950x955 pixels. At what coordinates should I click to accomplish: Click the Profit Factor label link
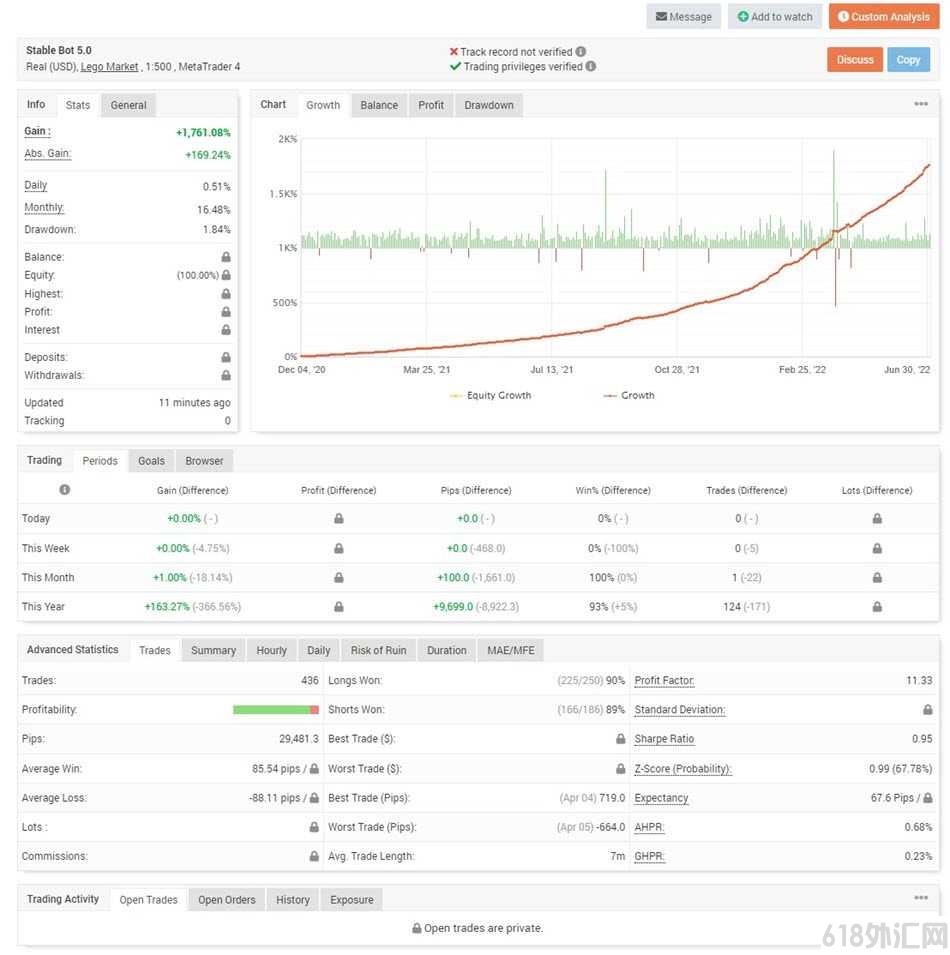664,681
